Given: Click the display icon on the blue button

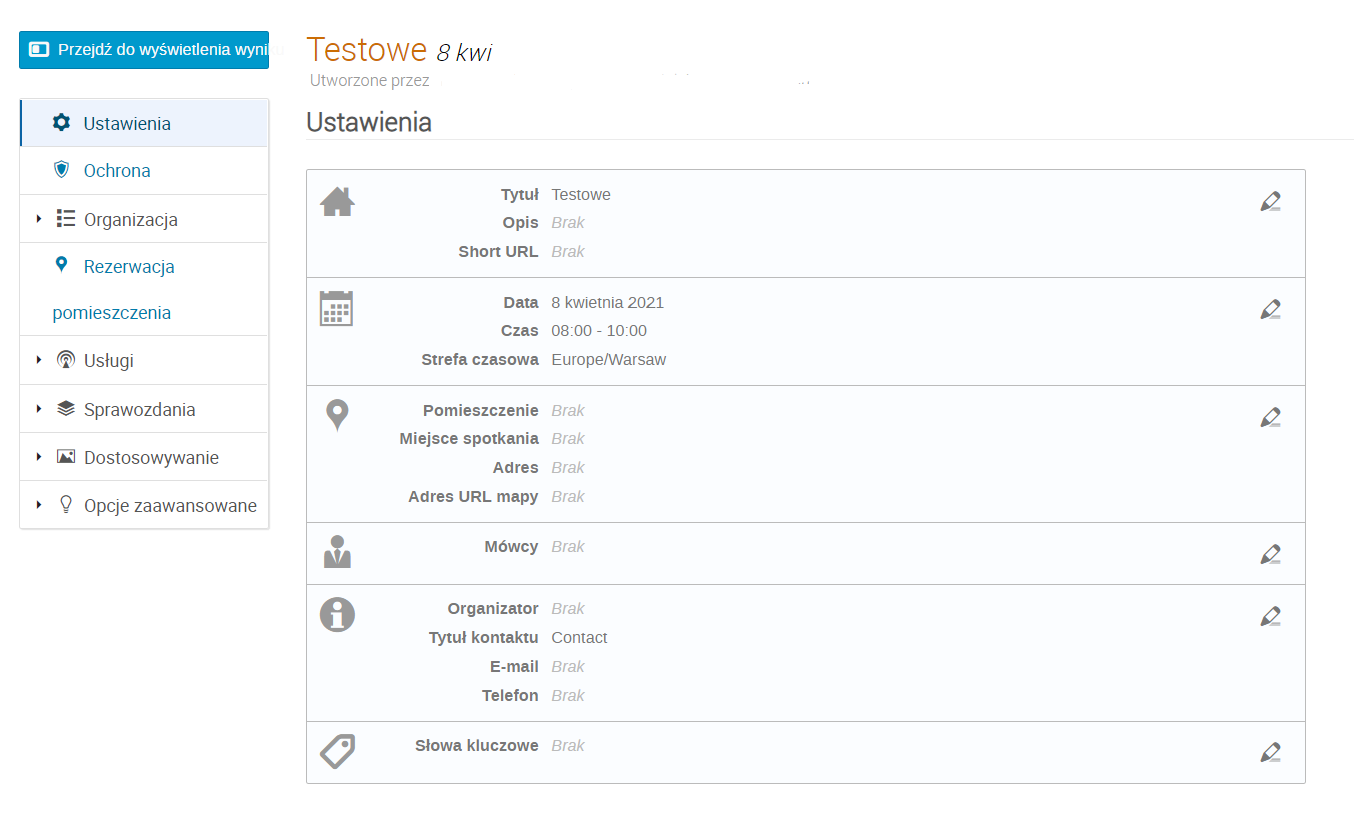Looking at the screenshot, I should (40, 49).
